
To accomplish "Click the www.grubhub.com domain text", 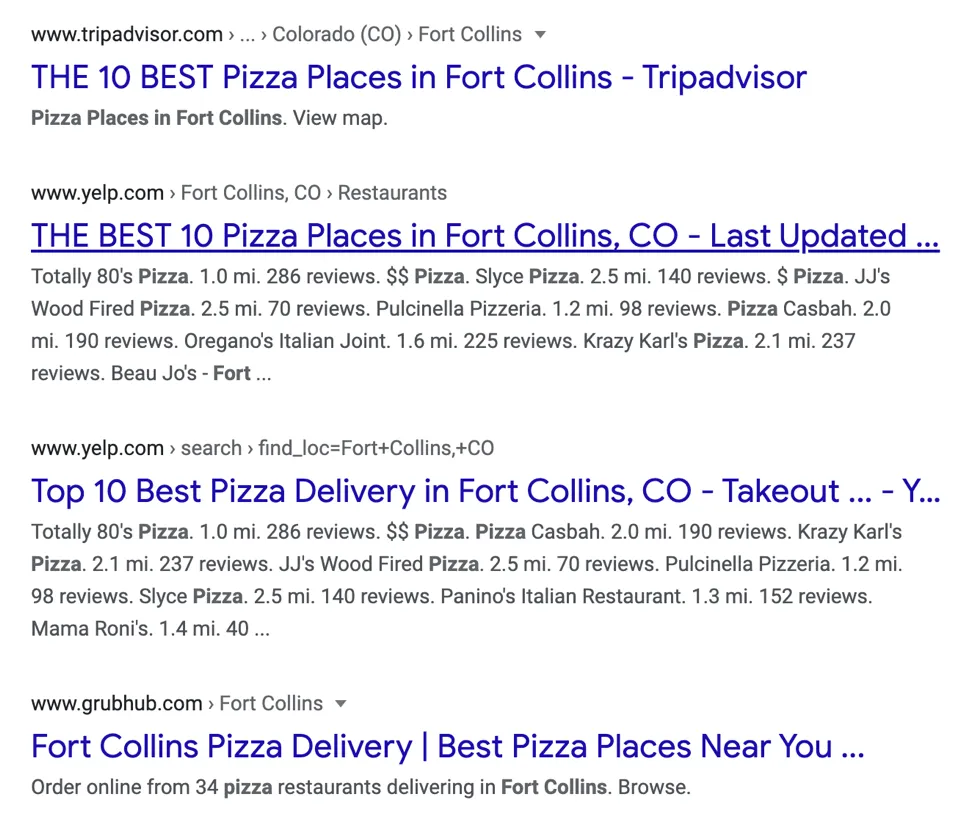I will point(116,704).
